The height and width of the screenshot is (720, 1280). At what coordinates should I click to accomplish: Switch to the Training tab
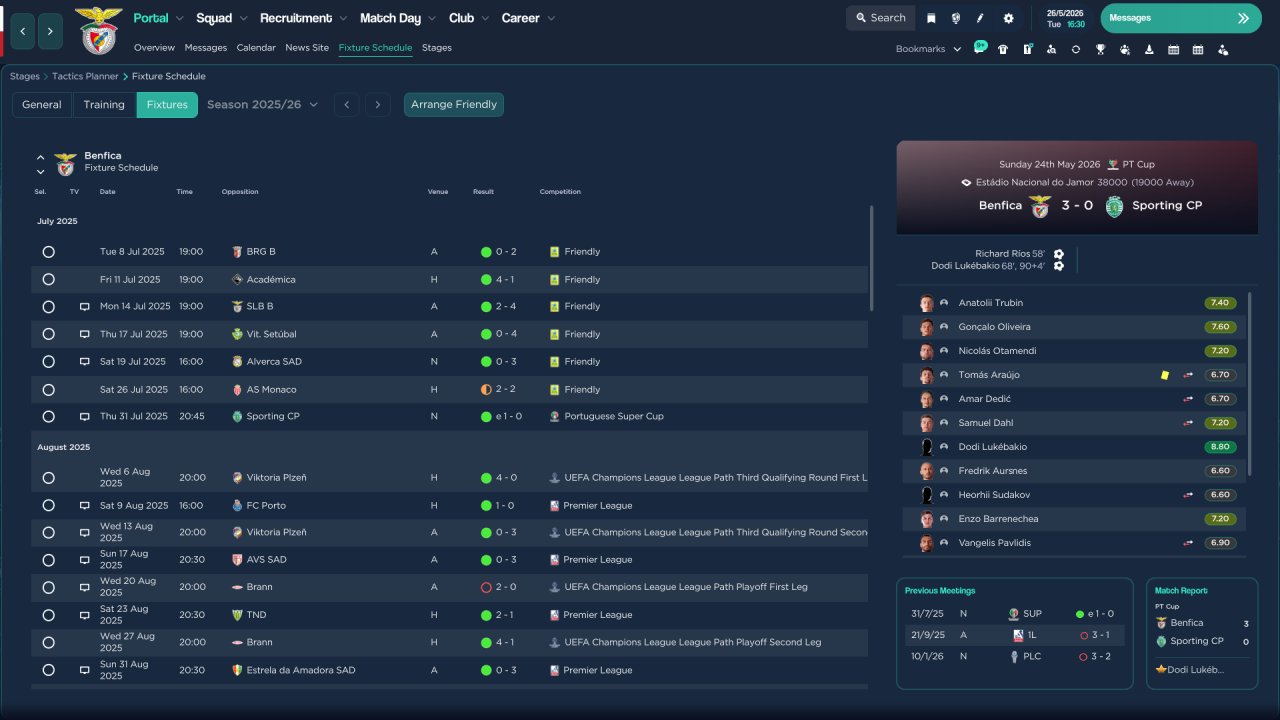104,105
